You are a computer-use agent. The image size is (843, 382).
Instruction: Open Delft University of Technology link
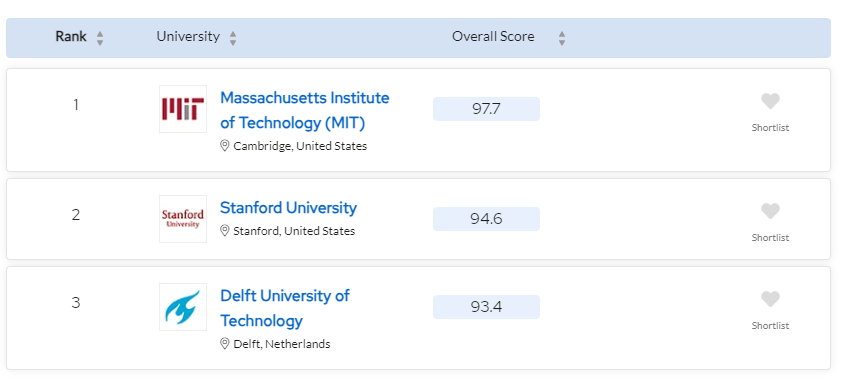(x=285, y=308)
